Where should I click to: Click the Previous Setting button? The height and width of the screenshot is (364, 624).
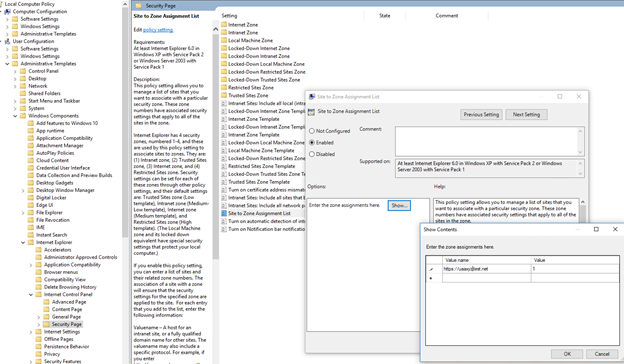481,115
